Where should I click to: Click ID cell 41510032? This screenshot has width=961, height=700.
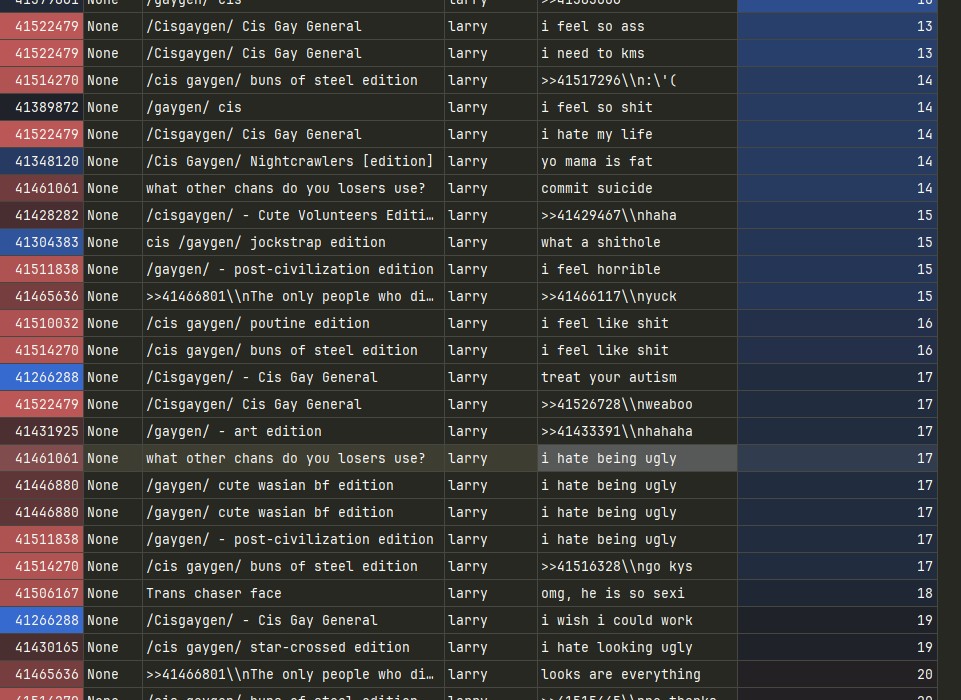[x=42, y=323]
